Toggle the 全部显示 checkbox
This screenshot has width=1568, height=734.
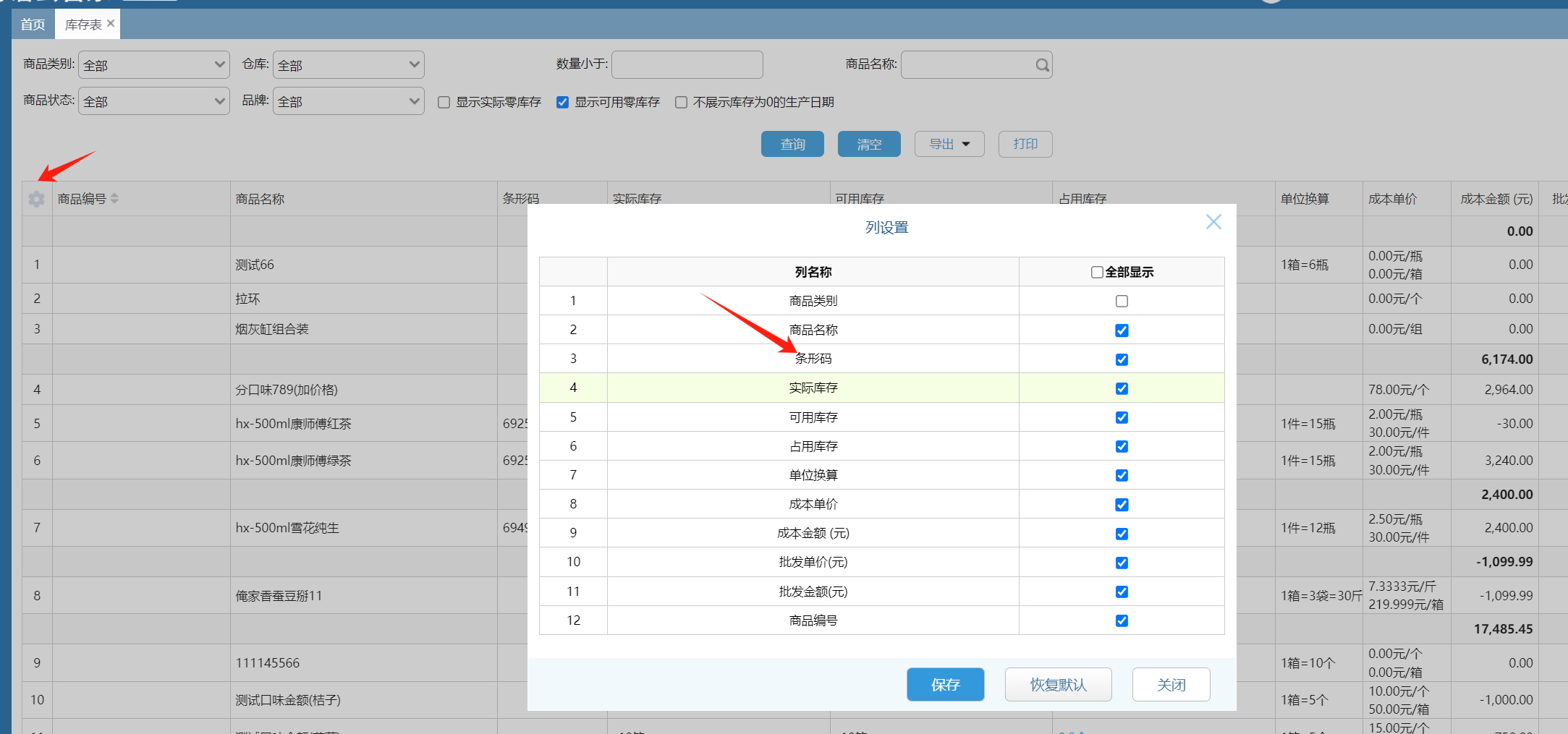1097,272
